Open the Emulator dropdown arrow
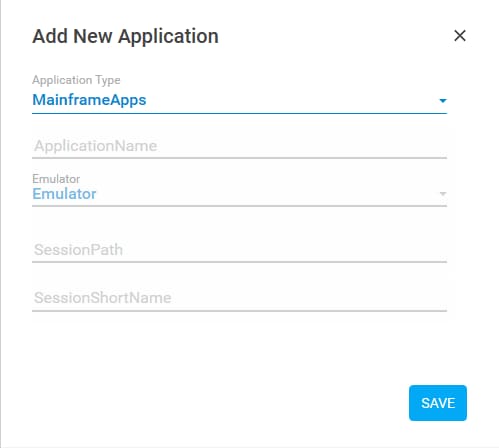The width and height of the screenshot is (499, 448). (x=443, y=194)
